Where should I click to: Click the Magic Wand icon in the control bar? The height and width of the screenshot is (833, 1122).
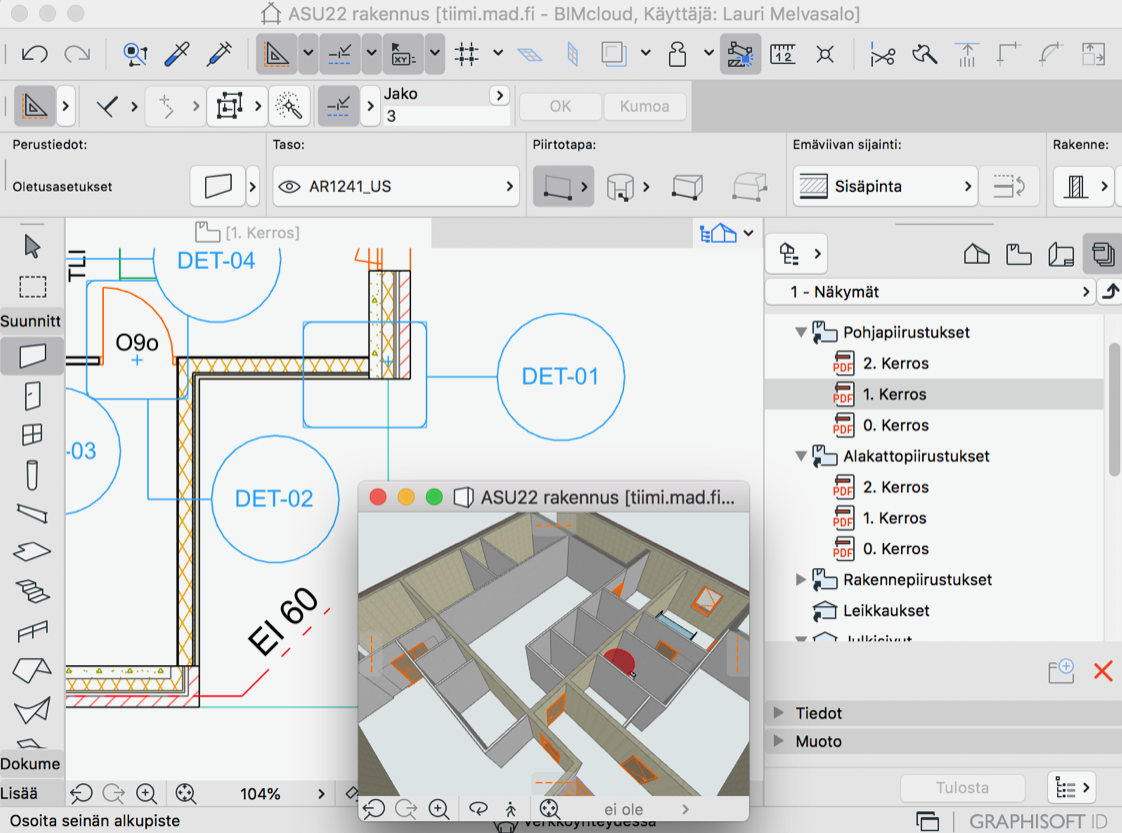289,107
